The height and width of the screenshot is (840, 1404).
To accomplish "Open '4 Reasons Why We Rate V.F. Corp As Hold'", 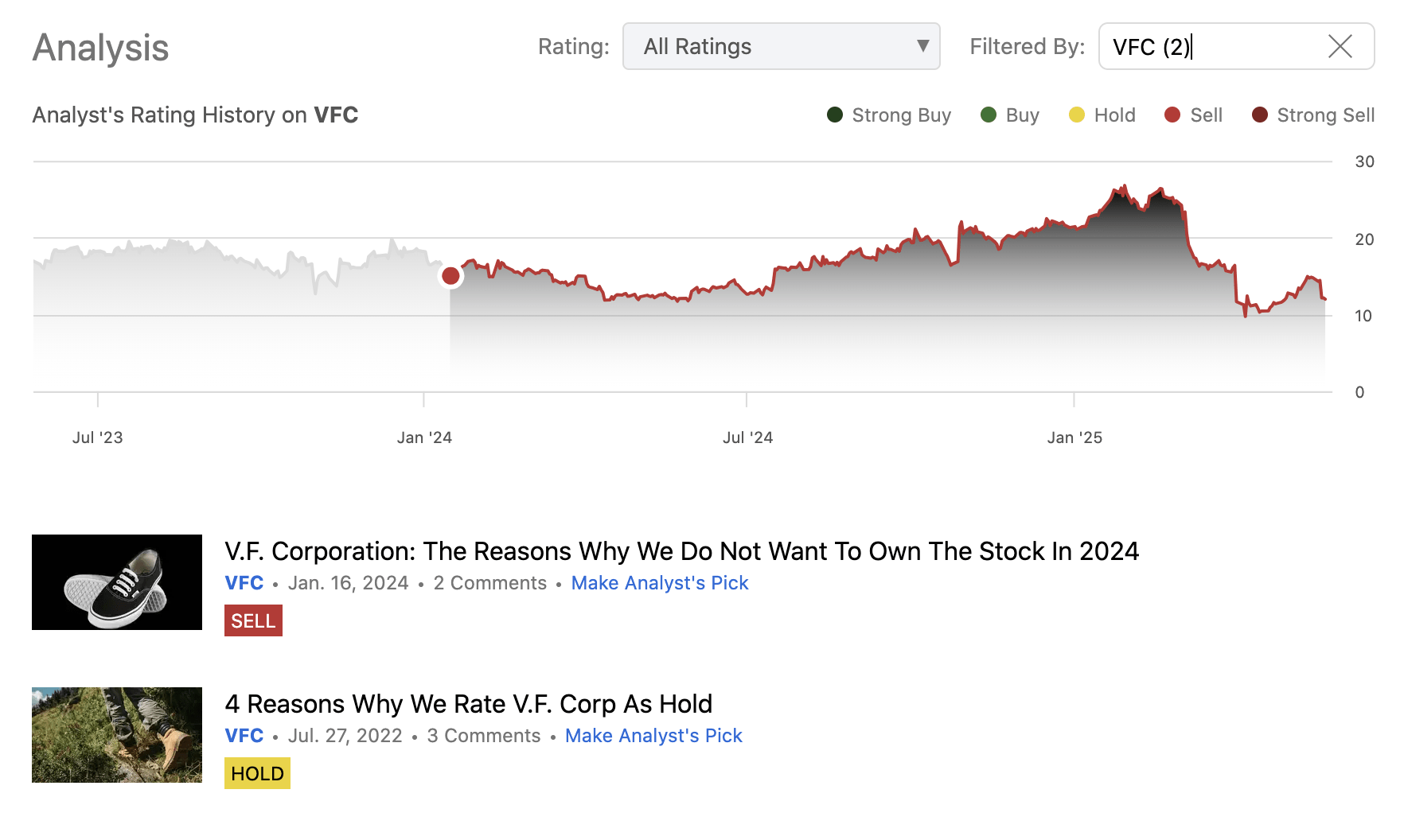I will coord(468,704).
